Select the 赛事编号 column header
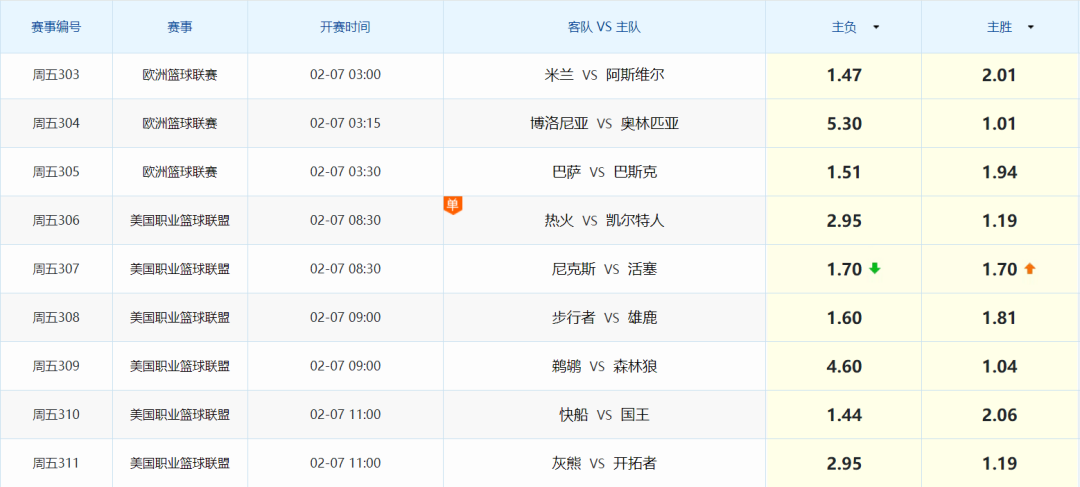1080x487 pixels. [56, 28]
